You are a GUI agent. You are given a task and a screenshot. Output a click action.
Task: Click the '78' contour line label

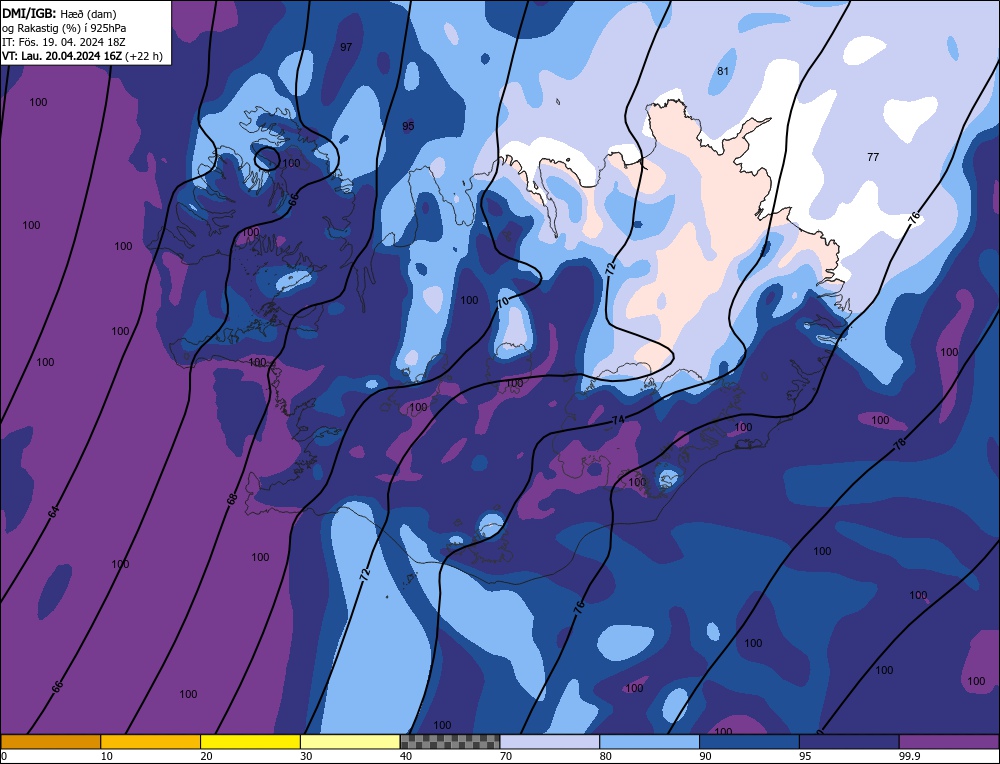(900, 445)
